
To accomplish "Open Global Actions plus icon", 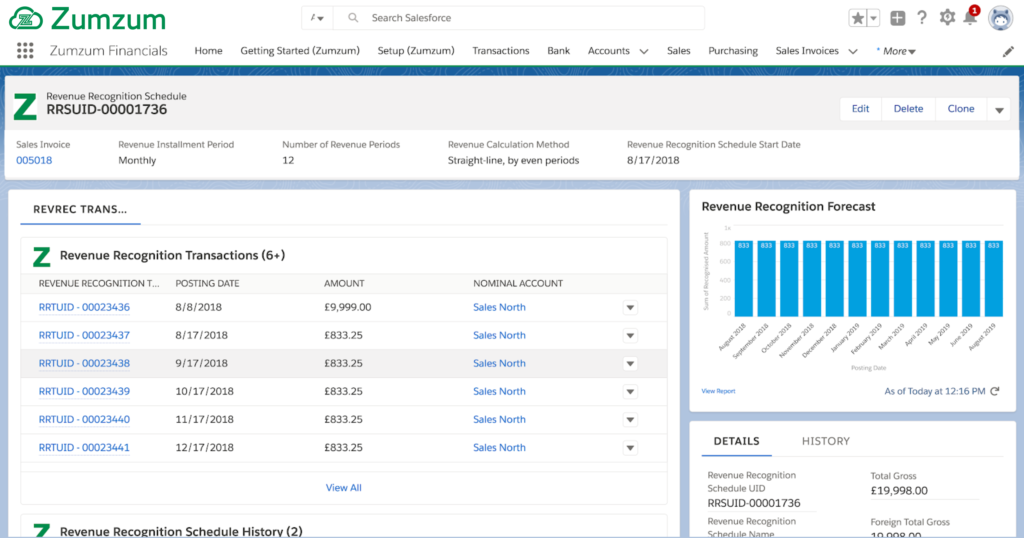I will [x=898, y=18].
